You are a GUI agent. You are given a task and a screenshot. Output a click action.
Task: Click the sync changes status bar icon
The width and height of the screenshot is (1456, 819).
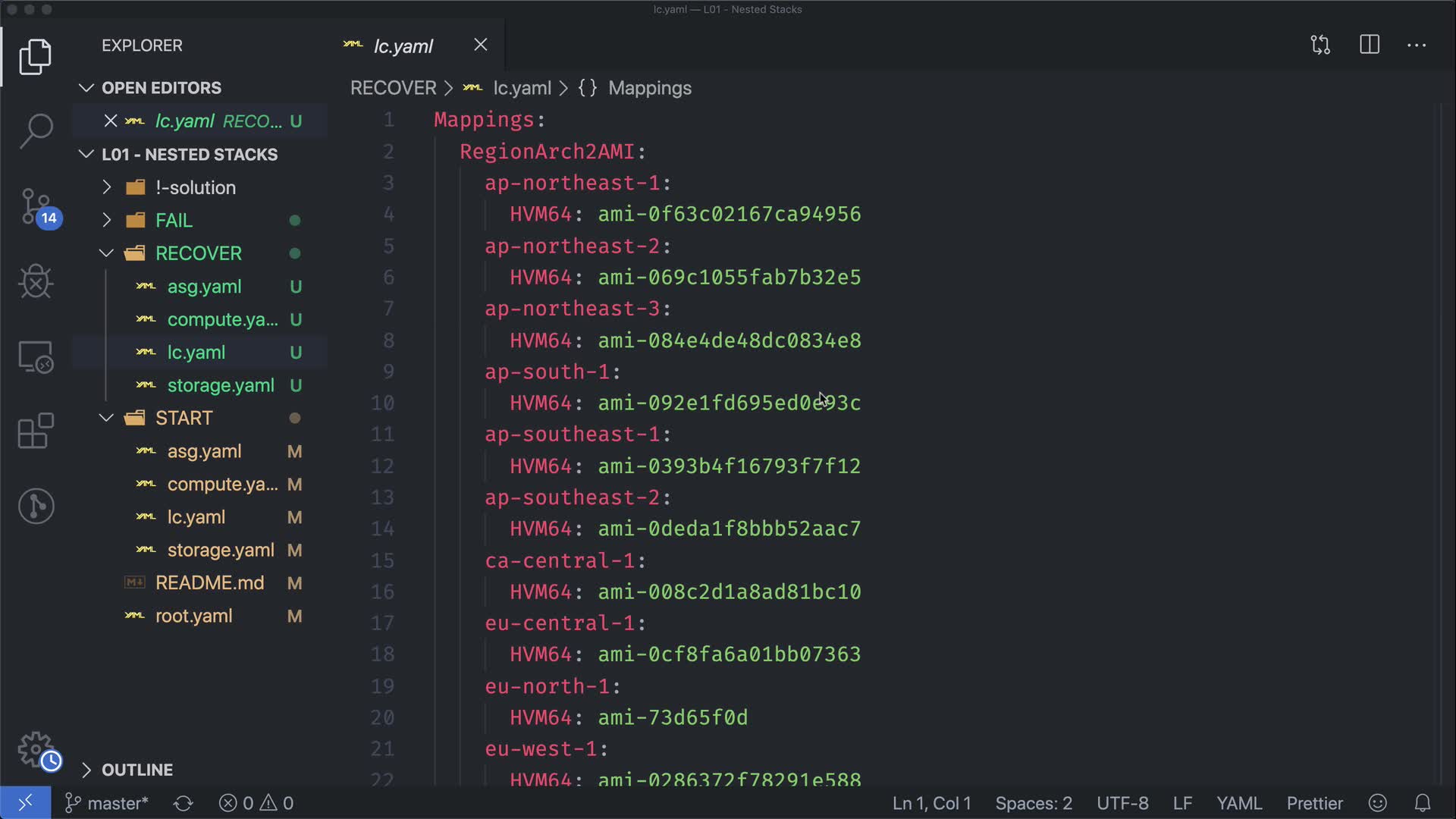click(x=183, y=803)
